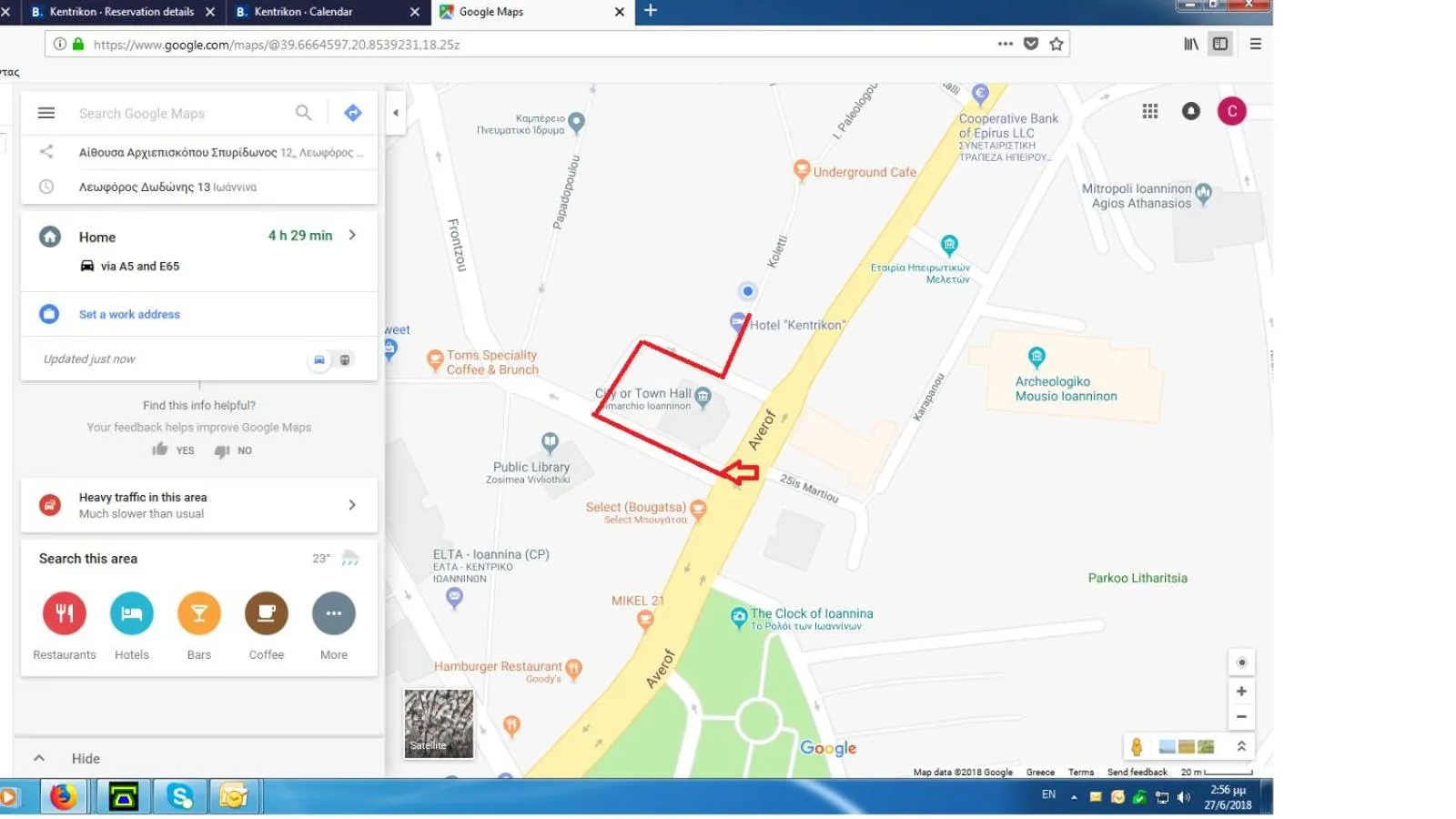The image size is (1456, 819).
Task: Zoom in the map with plus
Action: point(1241,692)
